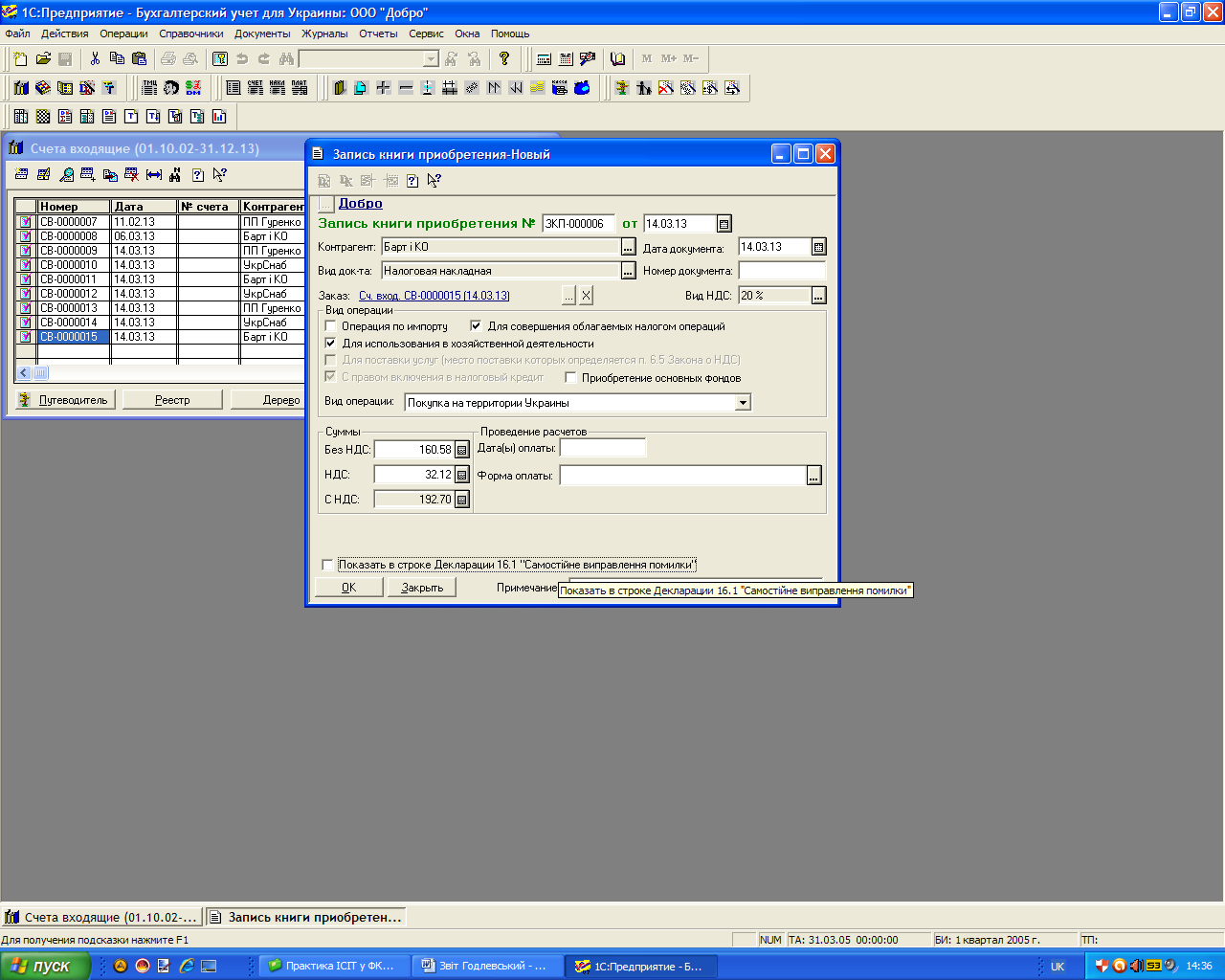
Task: Open Вид НДС selection ellipsis button
Action: 819,296
